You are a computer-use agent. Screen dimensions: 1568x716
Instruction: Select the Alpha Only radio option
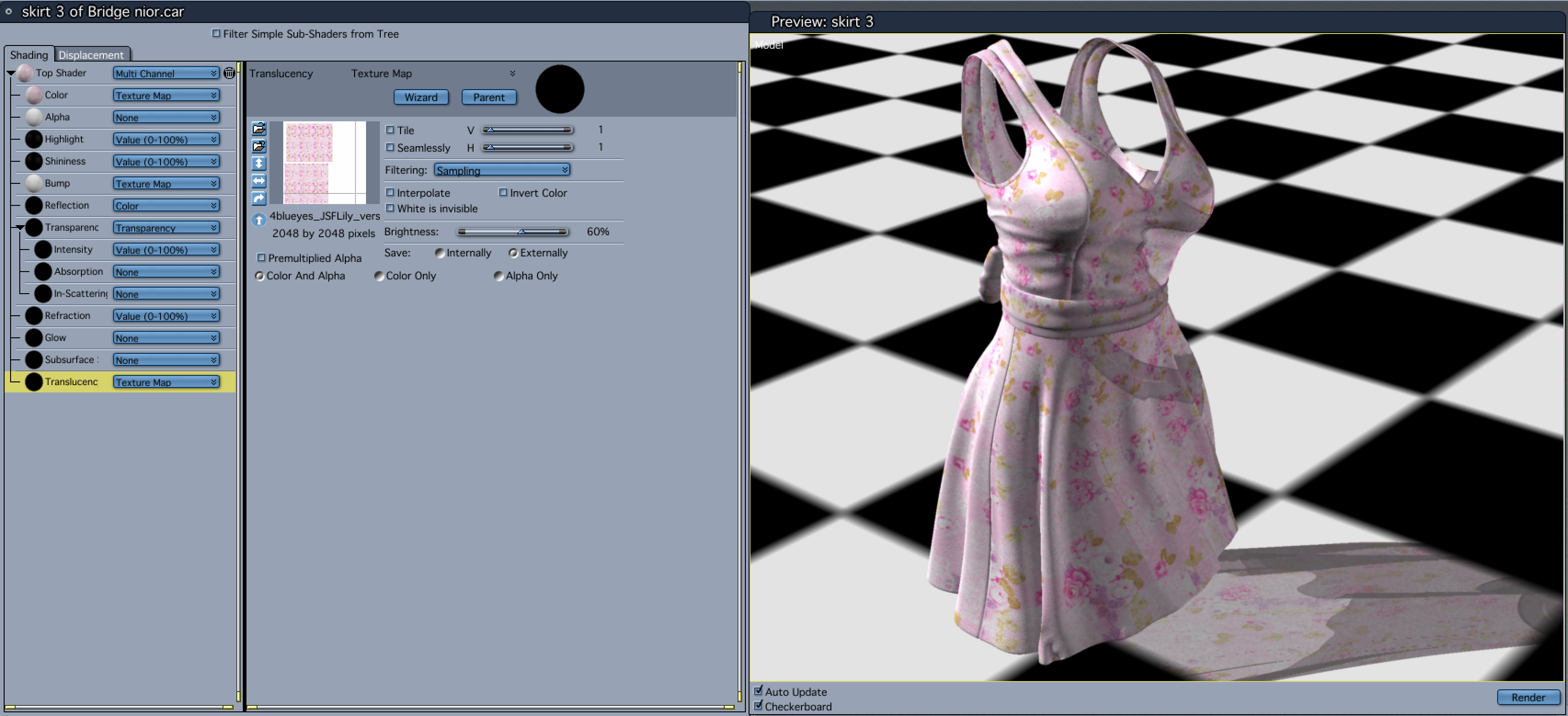pos(498,276)
